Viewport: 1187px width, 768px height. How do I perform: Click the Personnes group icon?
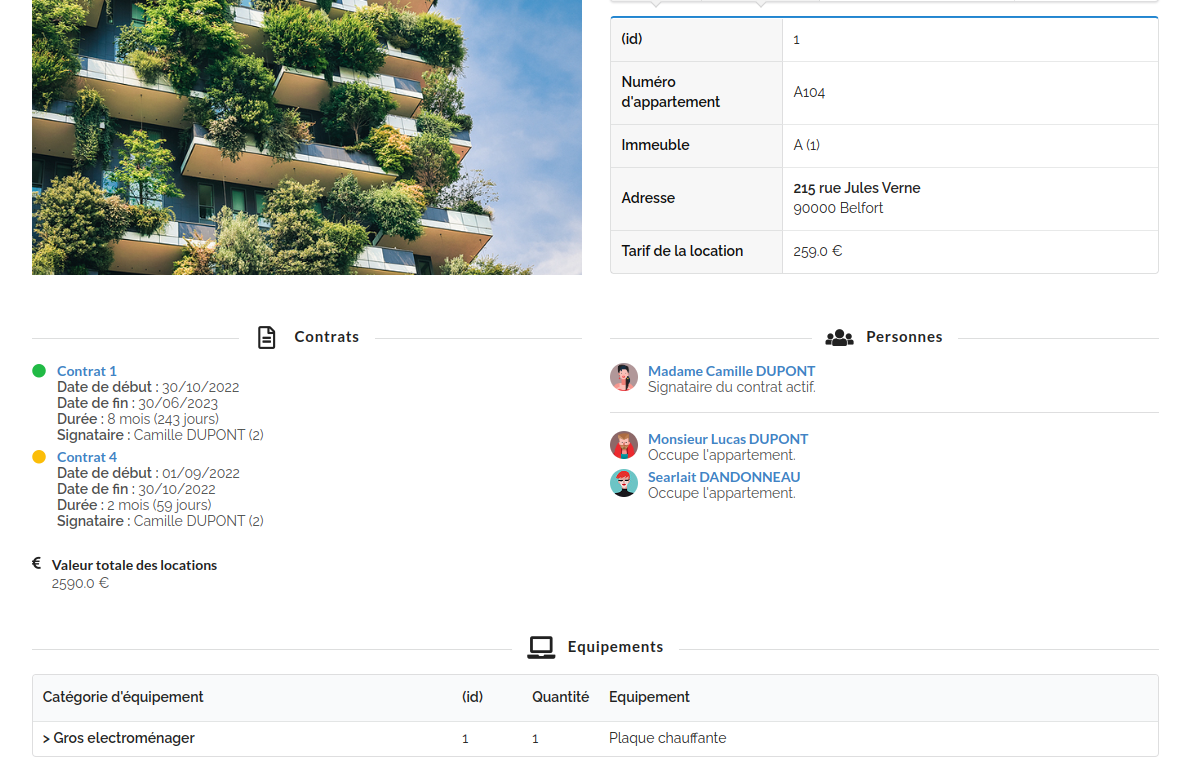click(839, 337)
